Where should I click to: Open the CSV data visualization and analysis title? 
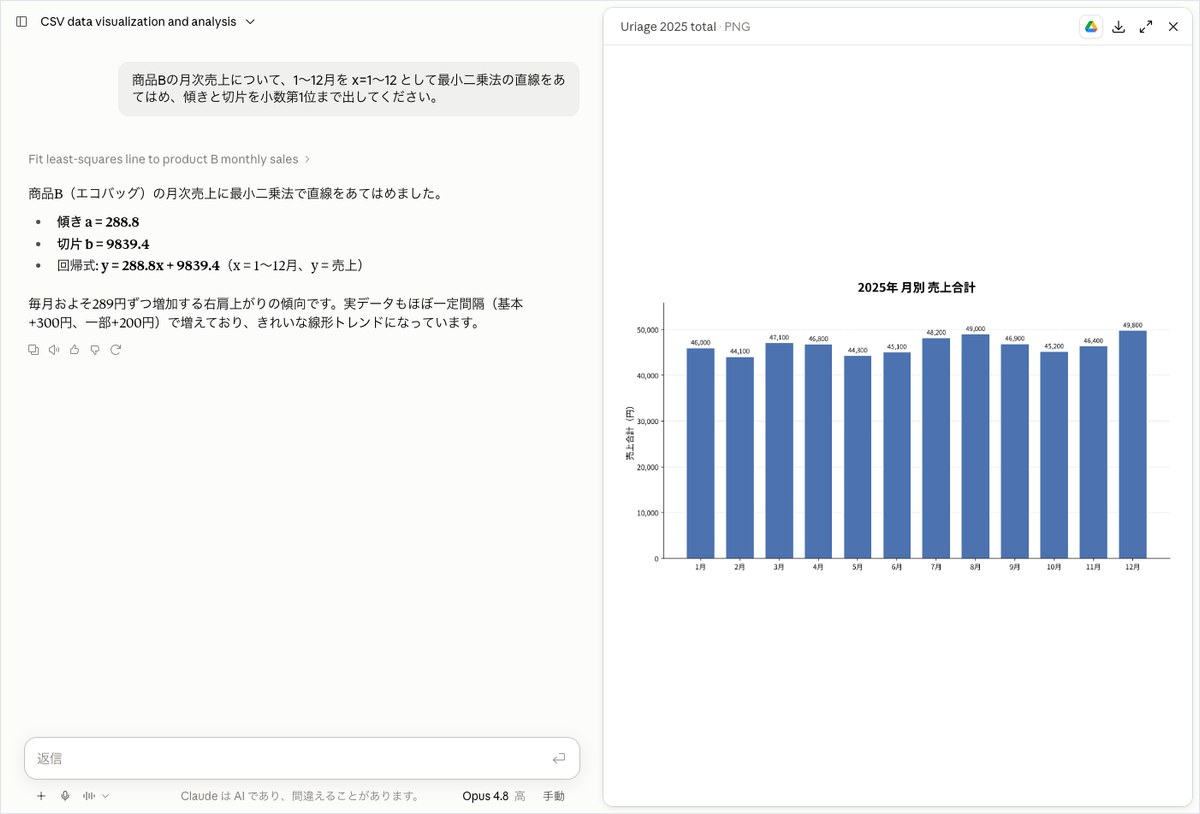click(138, 21)
